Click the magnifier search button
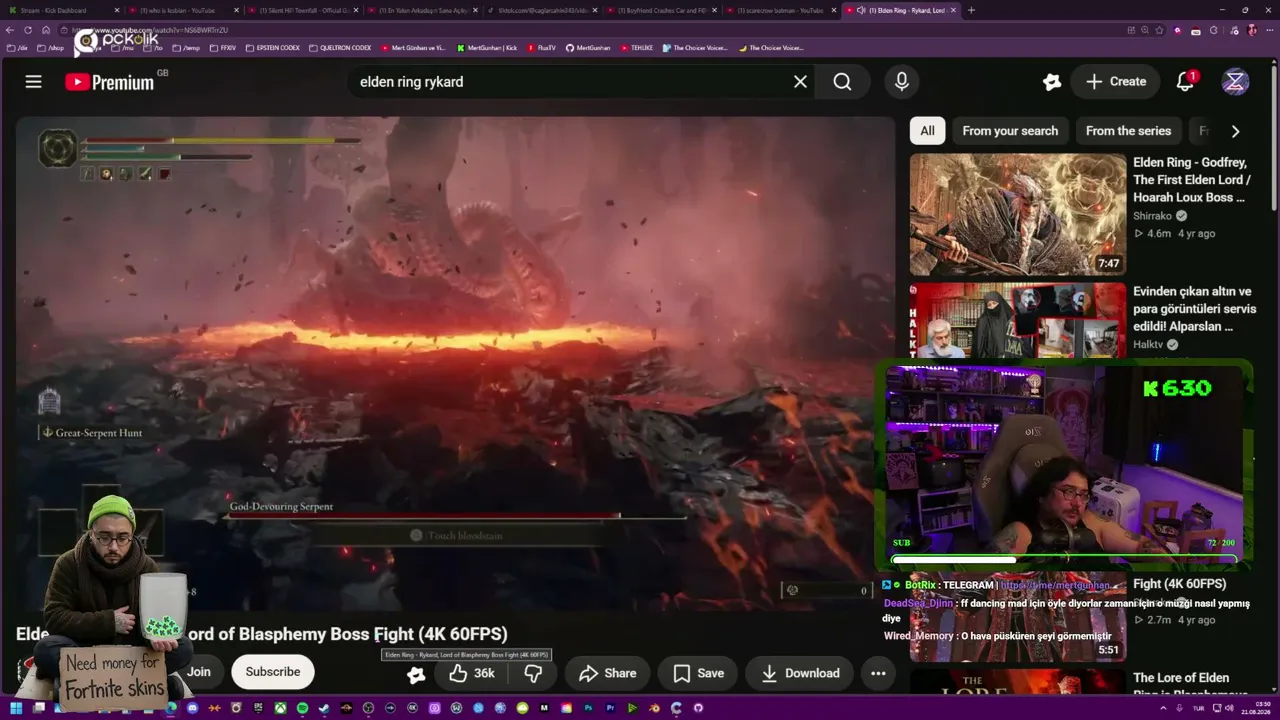 point(843,82)
